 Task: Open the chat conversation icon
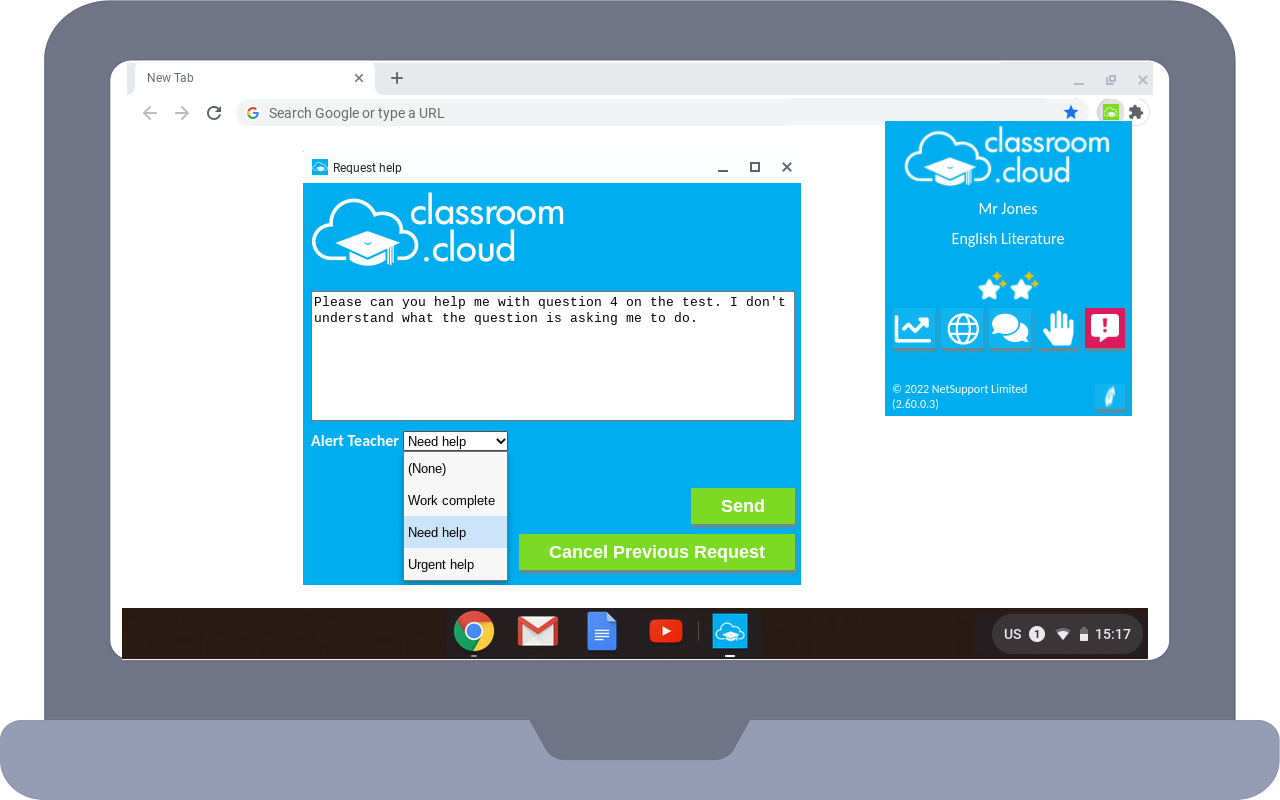[1009, 328]
